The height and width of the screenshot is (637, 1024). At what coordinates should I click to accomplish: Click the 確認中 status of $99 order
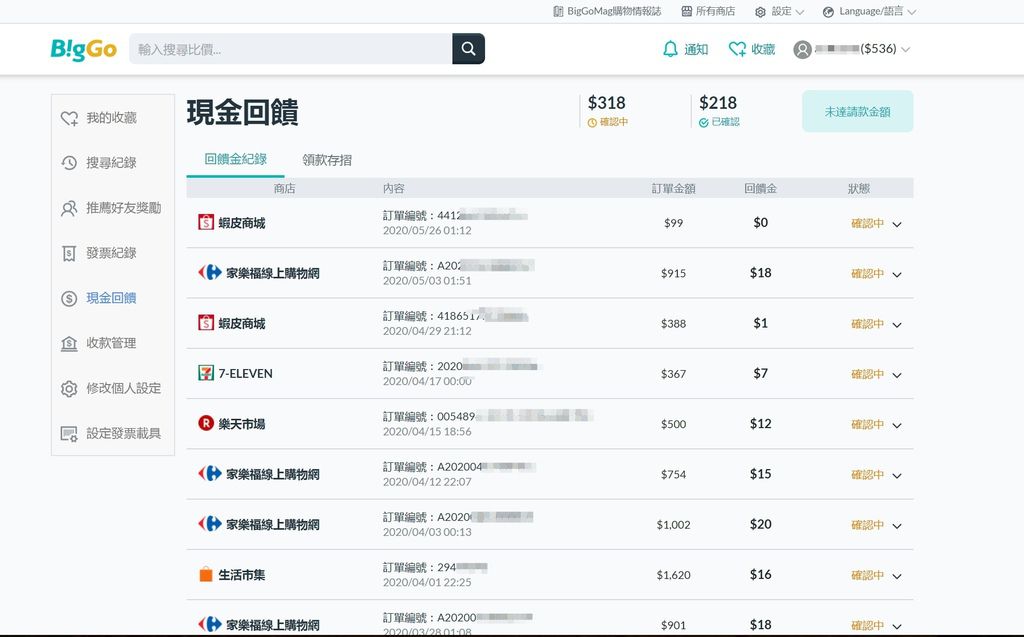tap(867, 223)
